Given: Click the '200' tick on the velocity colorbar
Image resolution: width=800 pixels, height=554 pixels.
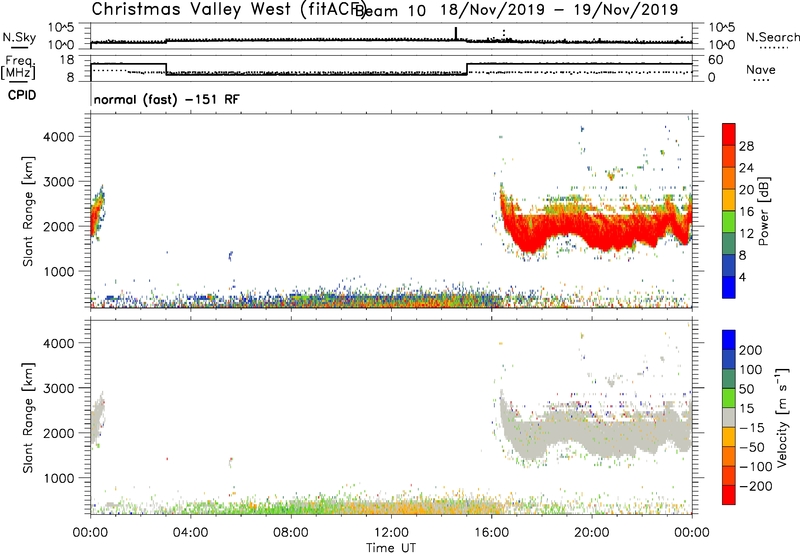Looking at the screenshot, I should 751,350.
